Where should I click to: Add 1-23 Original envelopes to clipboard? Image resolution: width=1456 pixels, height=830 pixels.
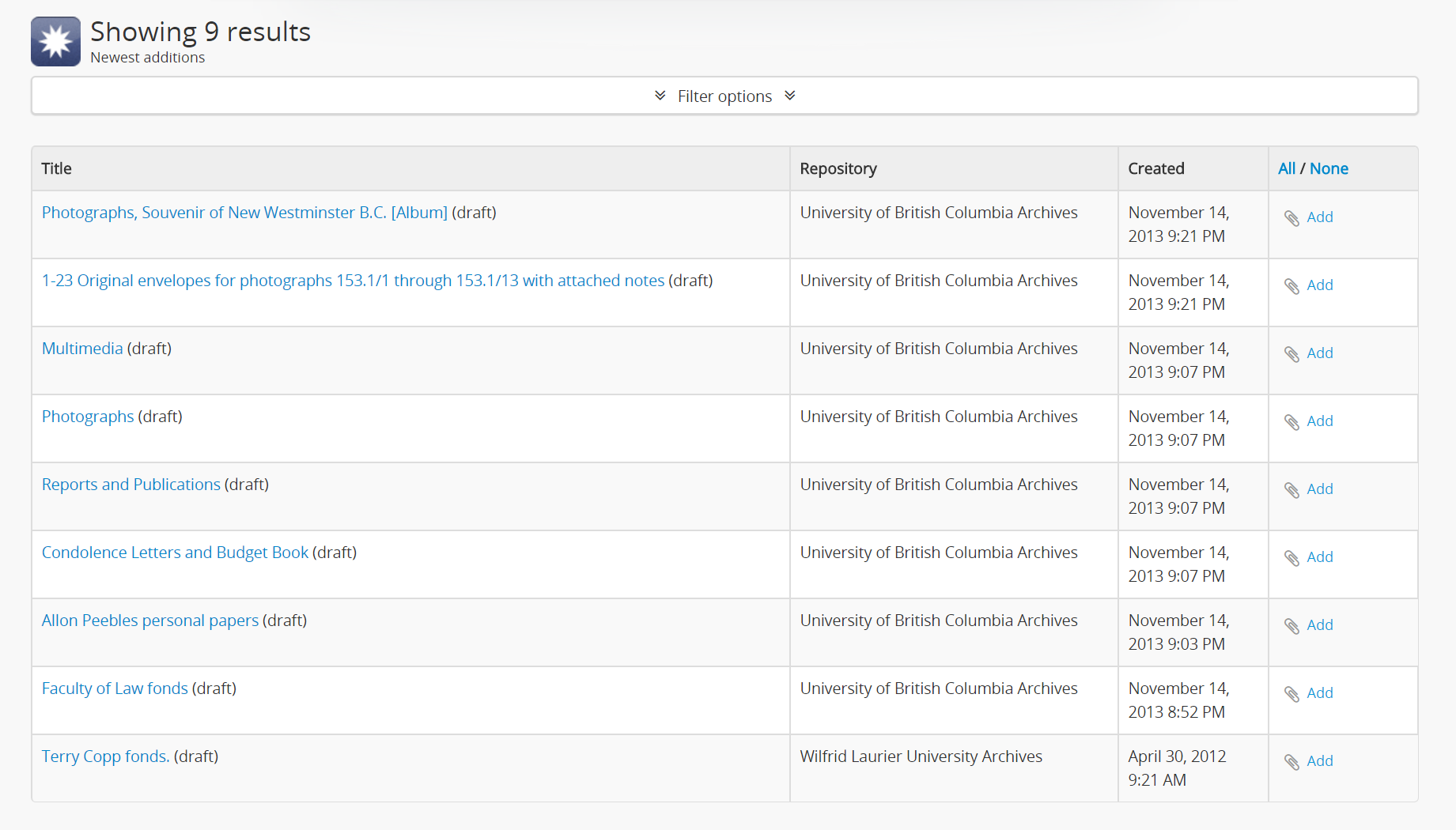pos(1319,285)
